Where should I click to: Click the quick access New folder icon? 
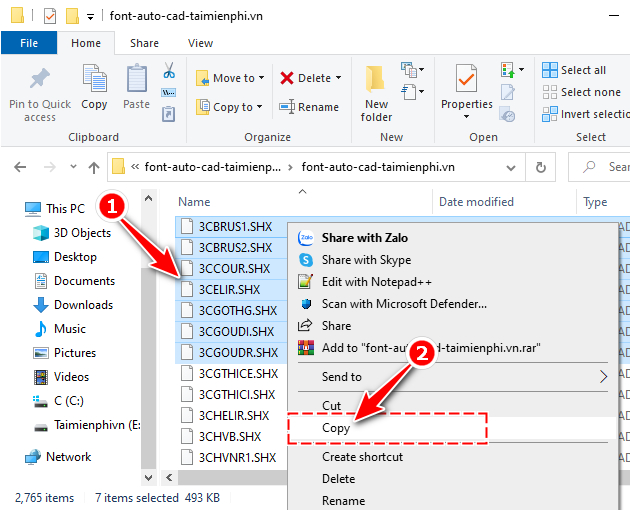point(72,16)
